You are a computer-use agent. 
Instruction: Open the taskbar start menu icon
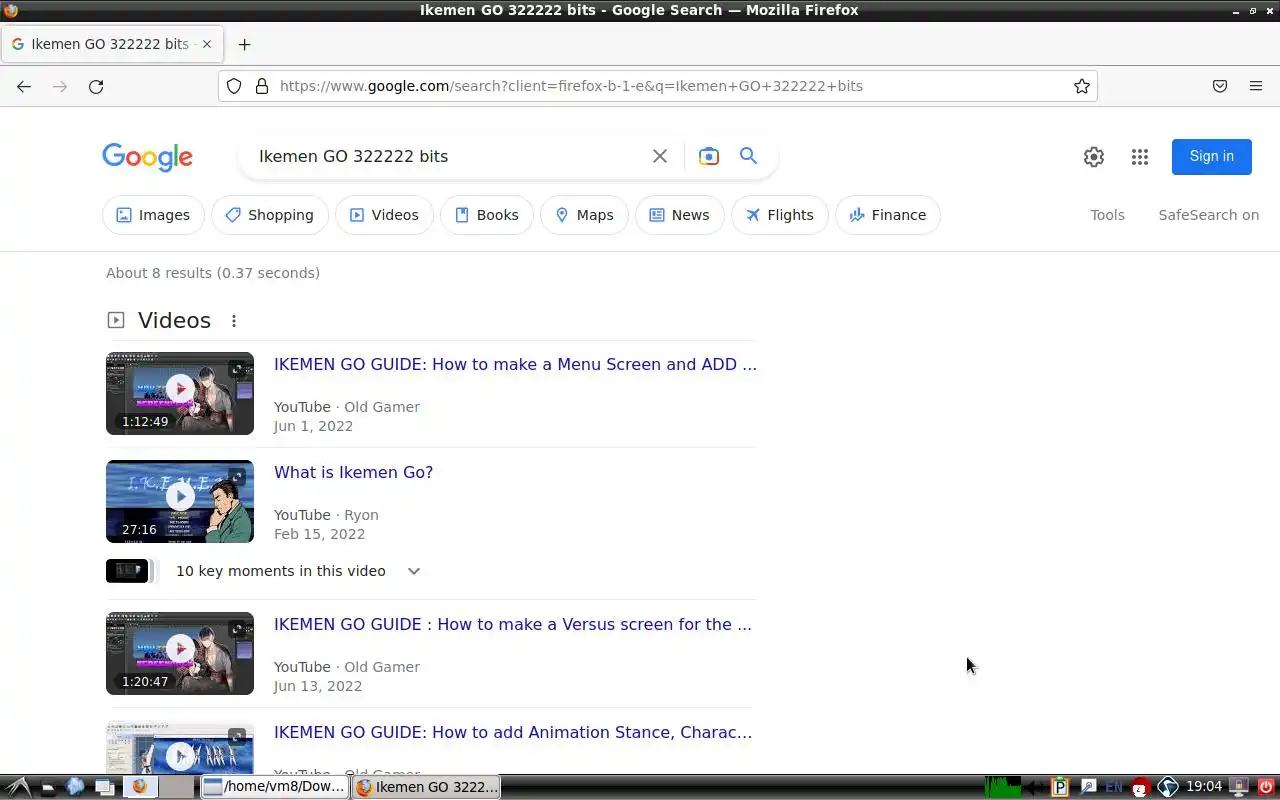pos(17,787)
